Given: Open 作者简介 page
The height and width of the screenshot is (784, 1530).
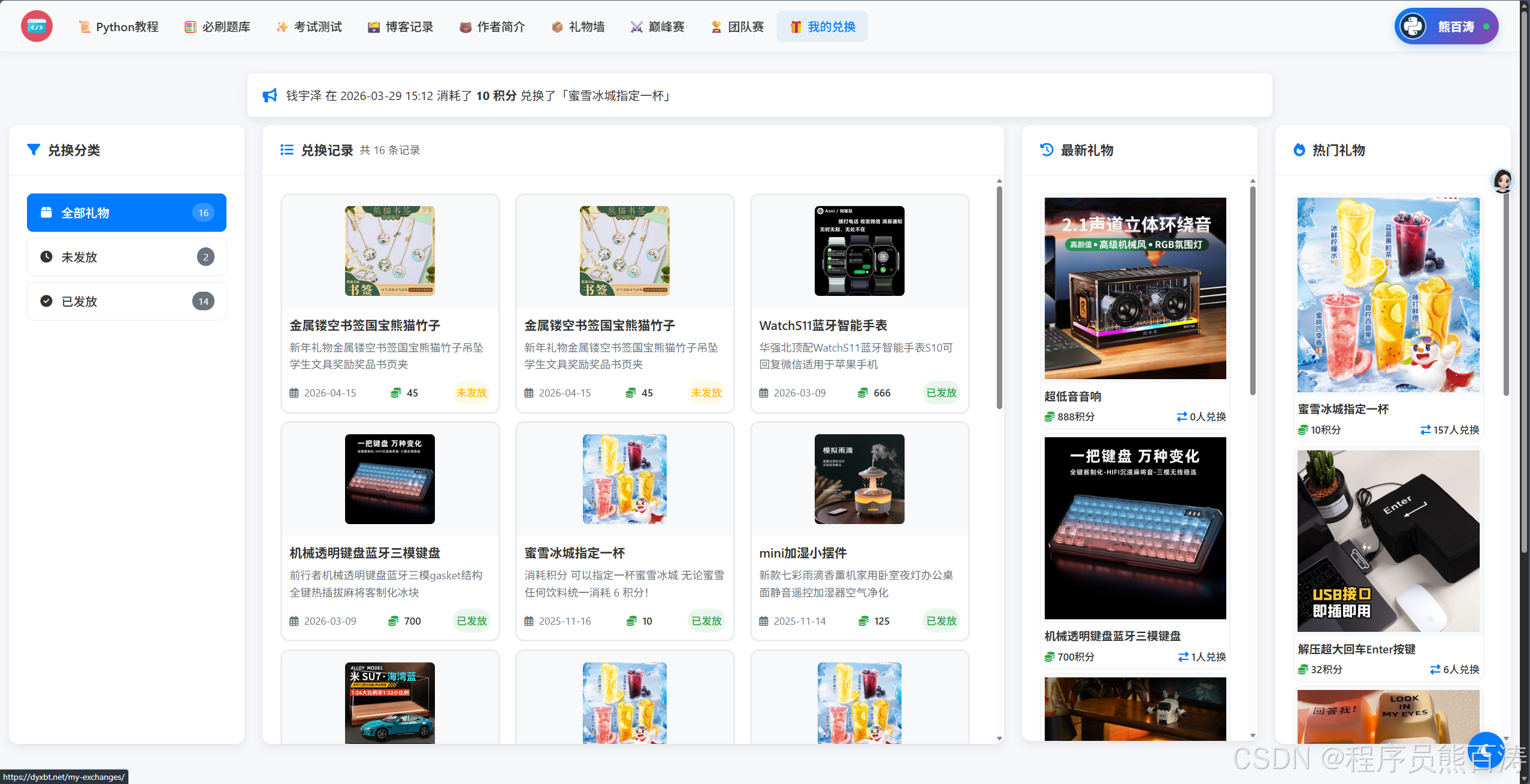Looking at the screenshot, I should click(x=492, y=26).
